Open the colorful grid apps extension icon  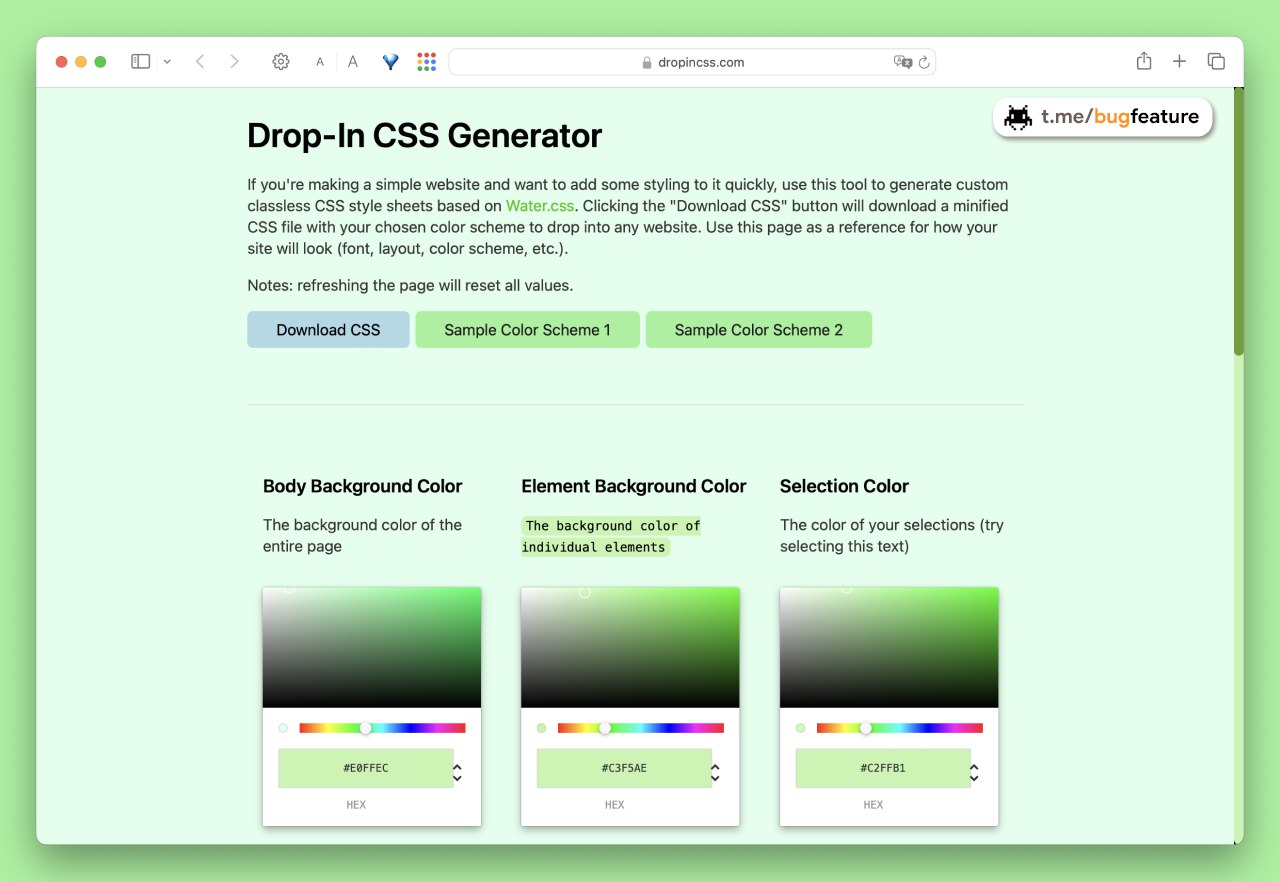427,62
